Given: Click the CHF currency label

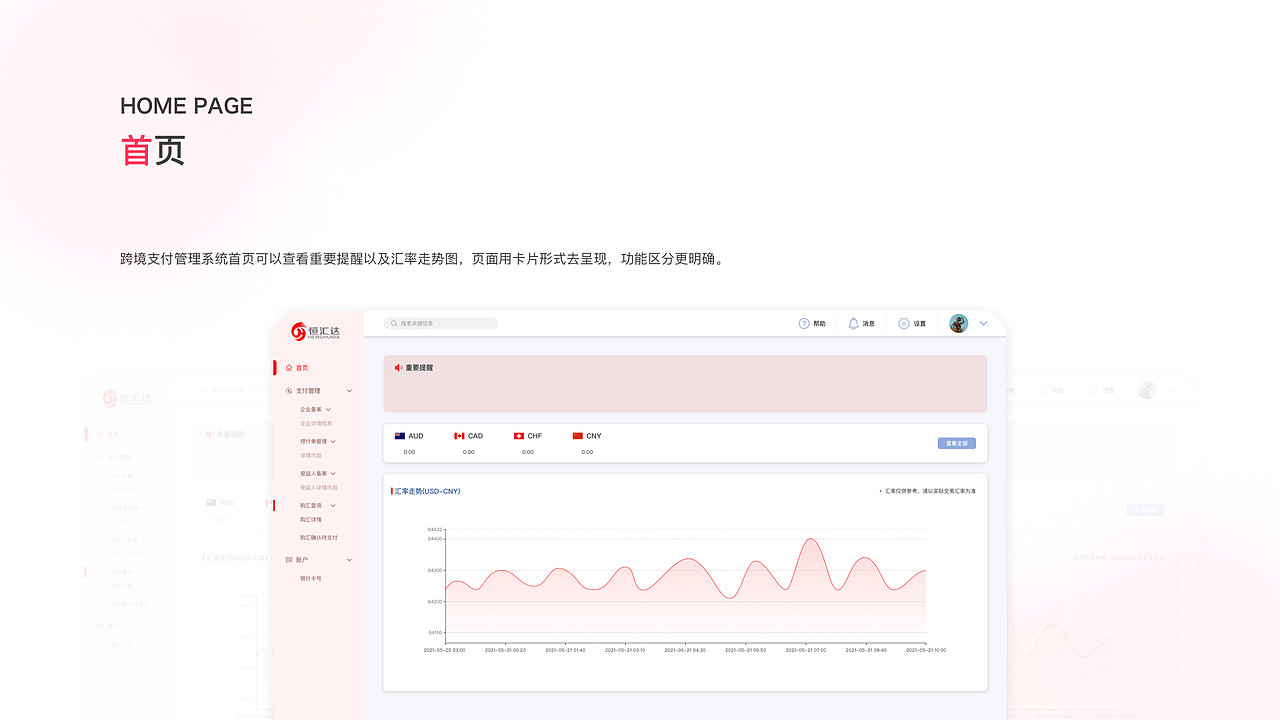Looking at the screenshot, I should click(535, 436).
